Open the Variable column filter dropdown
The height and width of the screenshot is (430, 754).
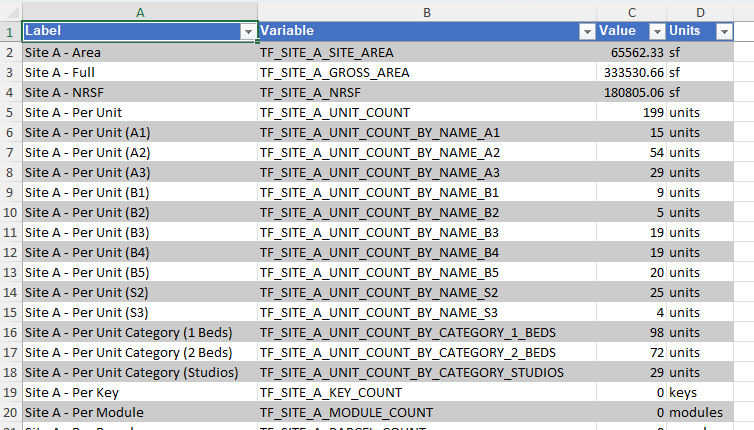[x=587, y=32]
